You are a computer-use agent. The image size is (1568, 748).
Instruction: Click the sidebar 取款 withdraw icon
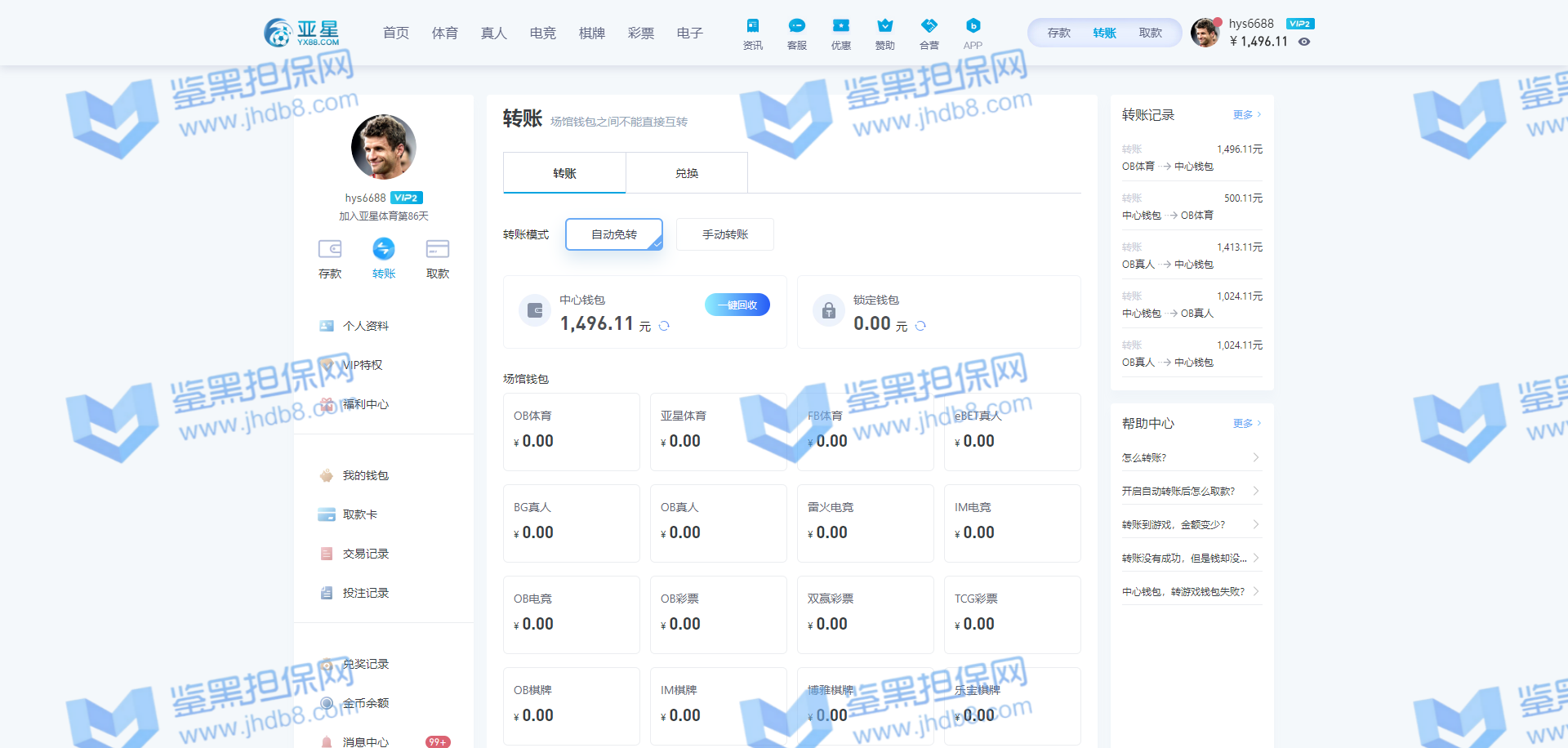pyautogui.click(x=438, y=250)
